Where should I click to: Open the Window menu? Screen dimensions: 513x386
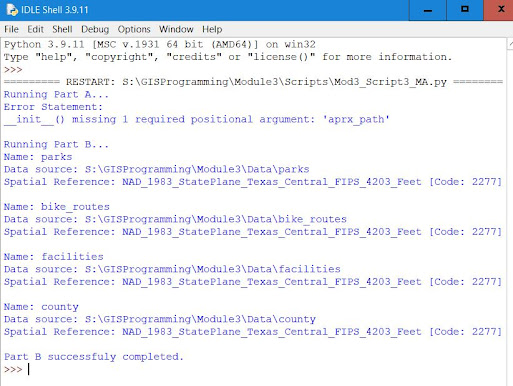tap(176, 29)
